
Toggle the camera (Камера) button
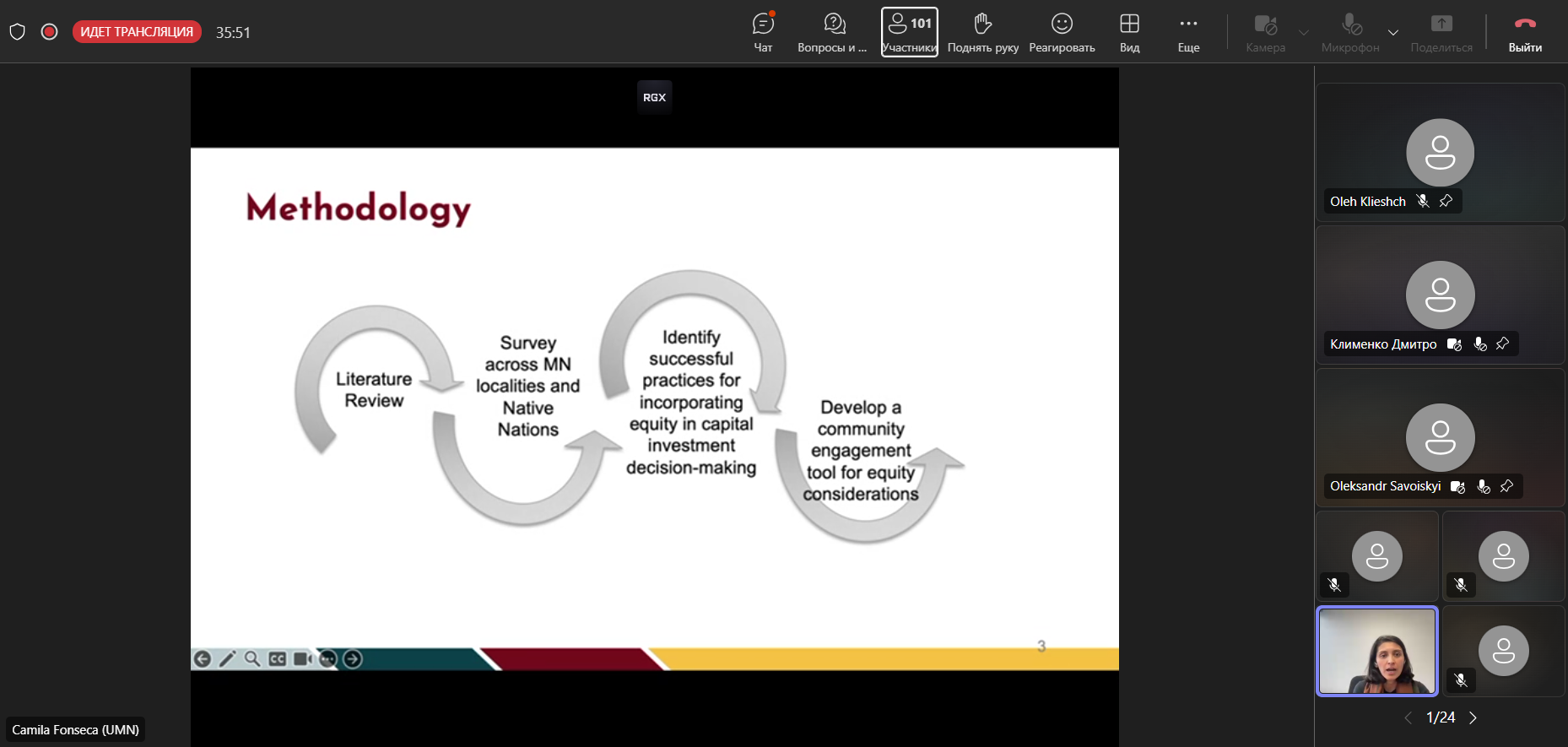pos(1265,32)
